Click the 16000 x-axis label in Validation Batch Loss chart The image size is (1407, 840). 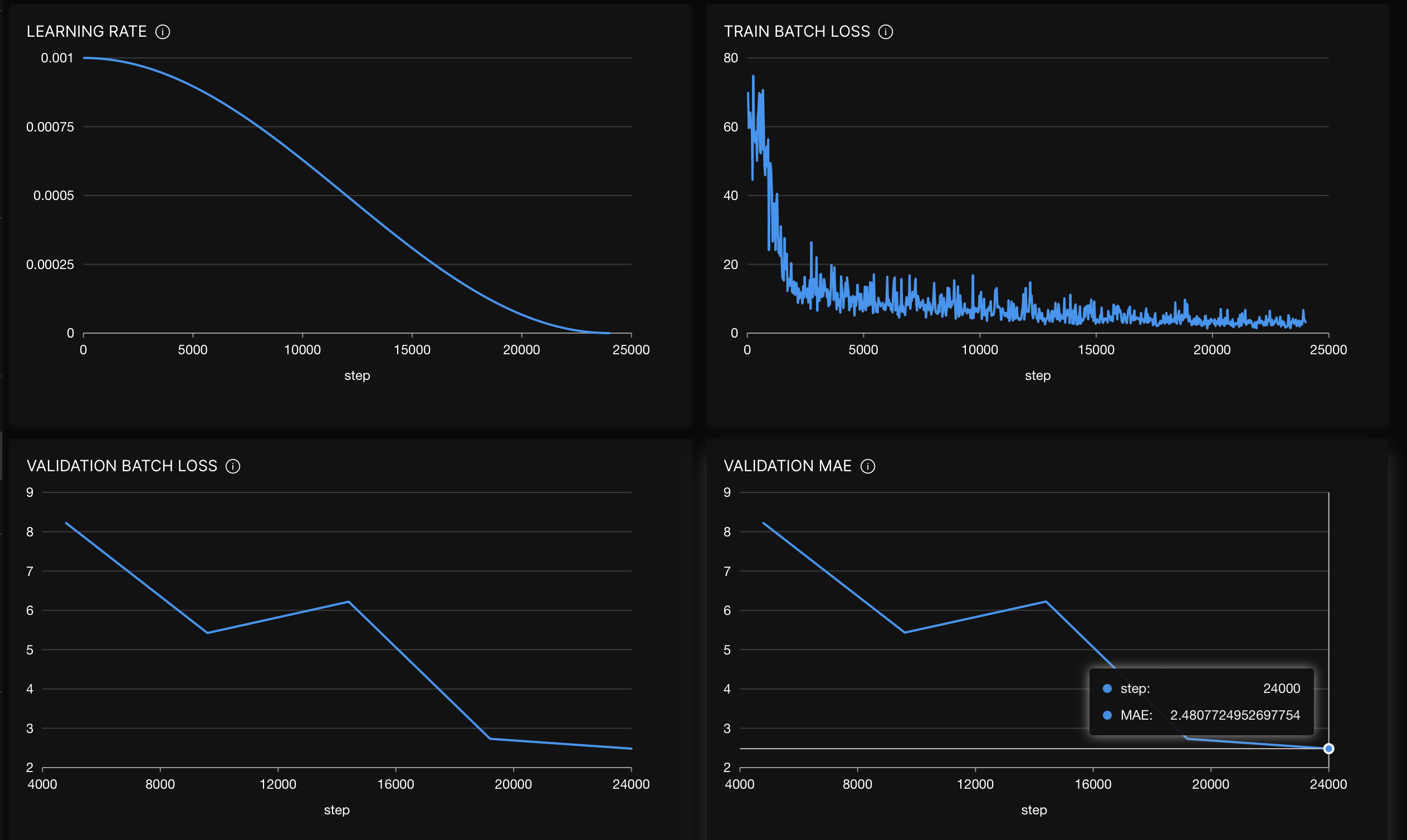(x=395, y=784)
